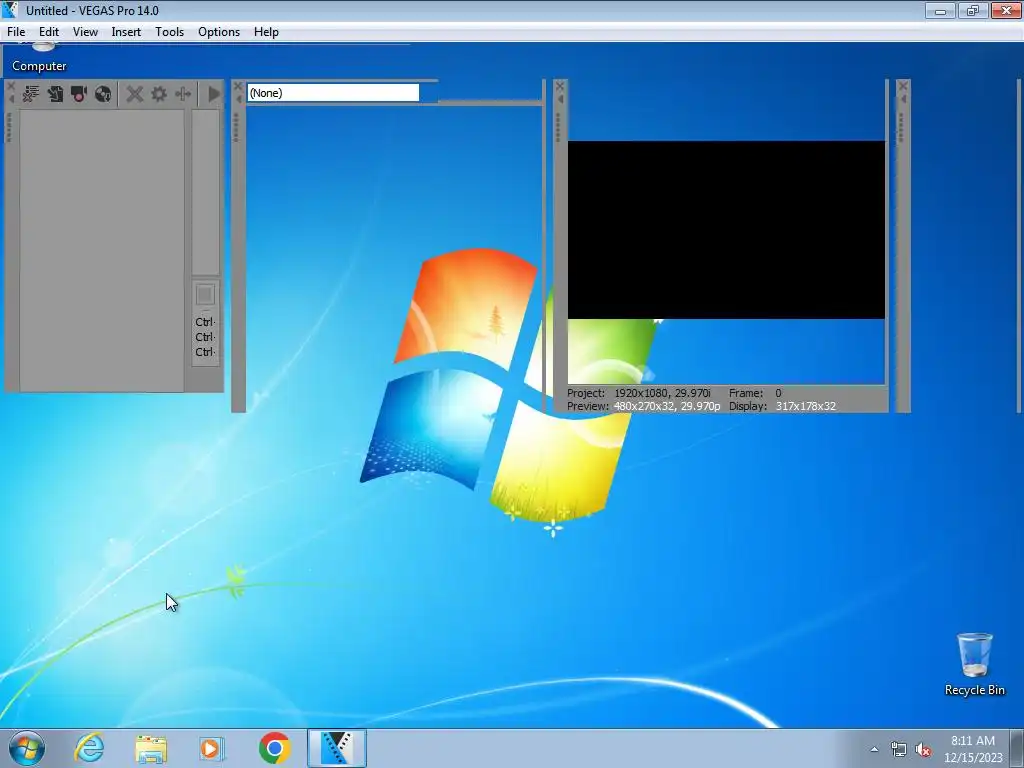Click Remove All Unused Media icon
The image size is (1024, 768).
tap(31, 94)
